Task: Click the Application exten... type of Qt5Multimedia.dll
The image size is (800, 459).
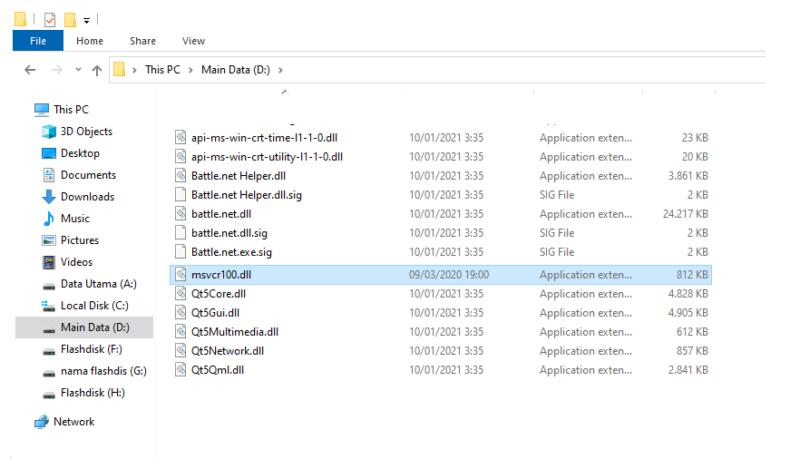Action: [x=586, y=332]
